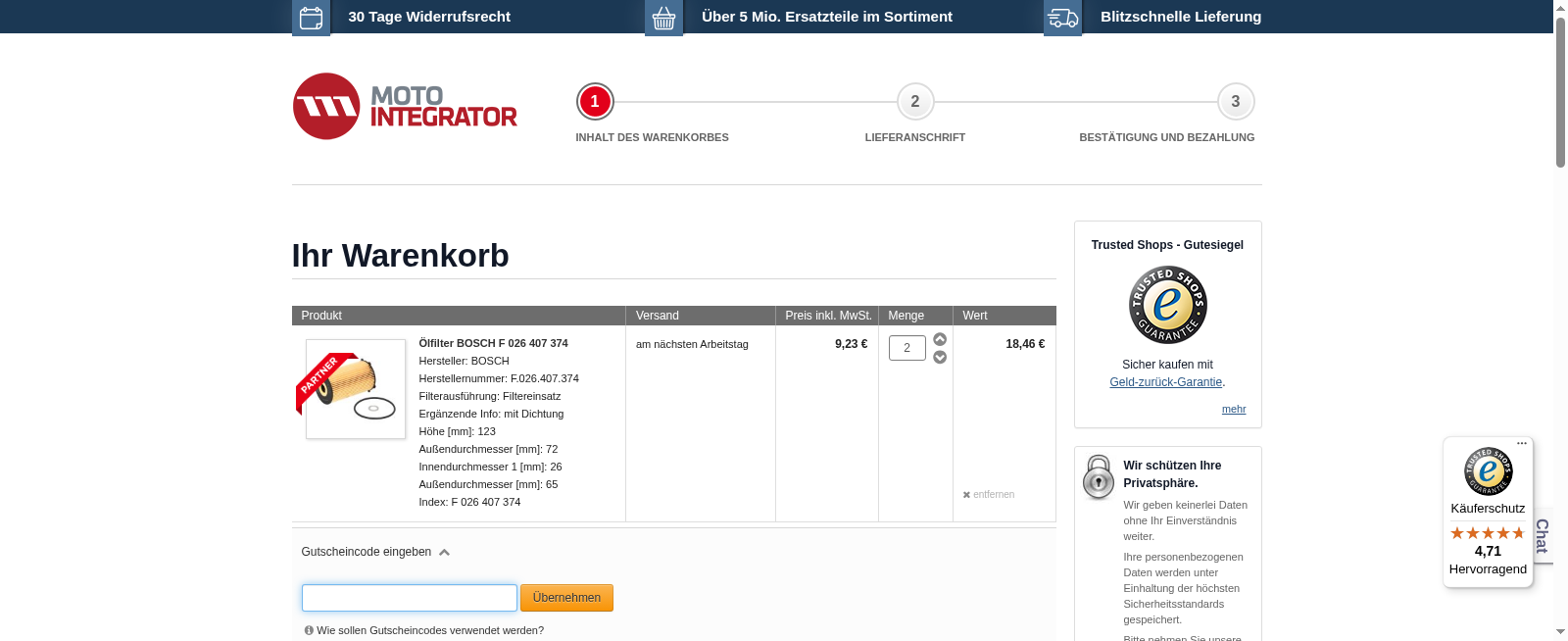This screenshot has height=641, width=1568.
Task: Click the Versand column header
Action: point(701,316)
